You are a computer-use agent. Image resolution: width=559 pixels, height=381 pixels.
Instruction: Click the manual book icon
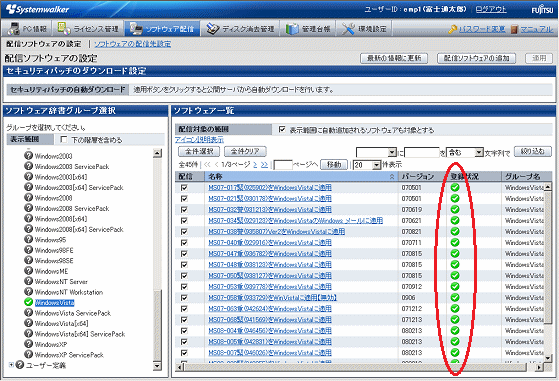(x=514, y=29)
